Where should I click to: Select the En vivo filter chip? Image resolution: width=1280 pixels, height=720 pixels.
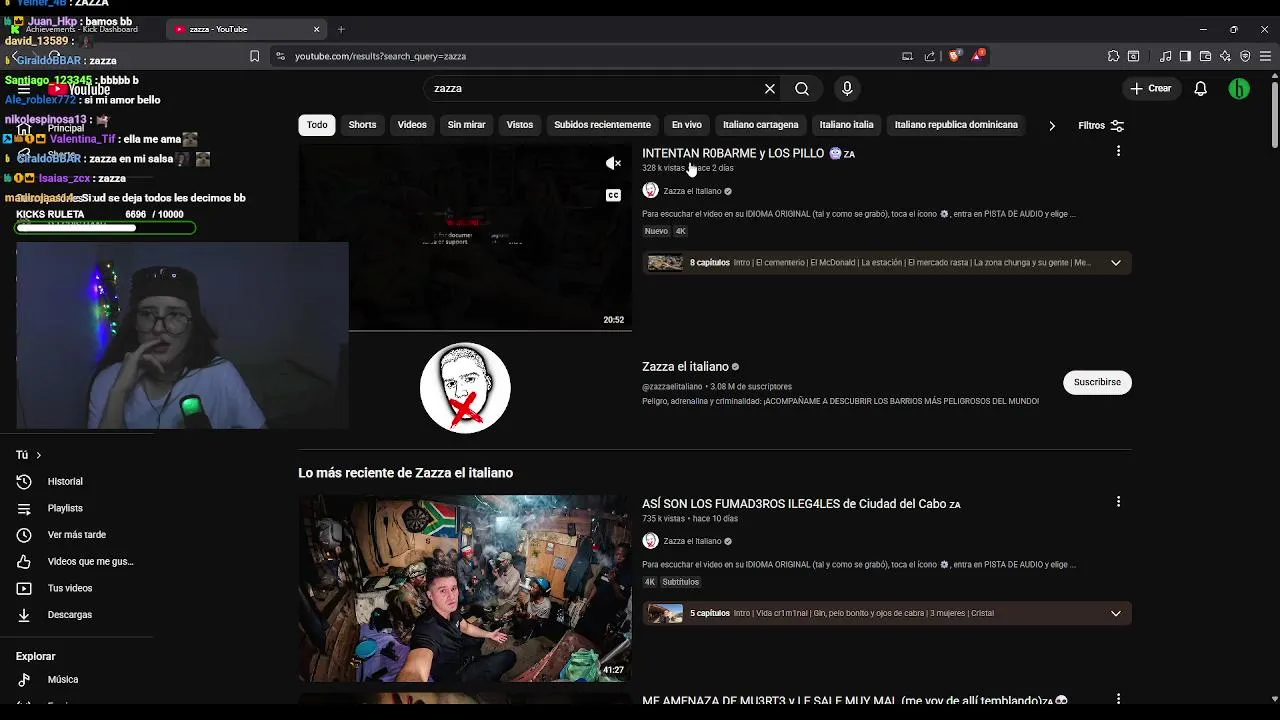click(686, 125)
